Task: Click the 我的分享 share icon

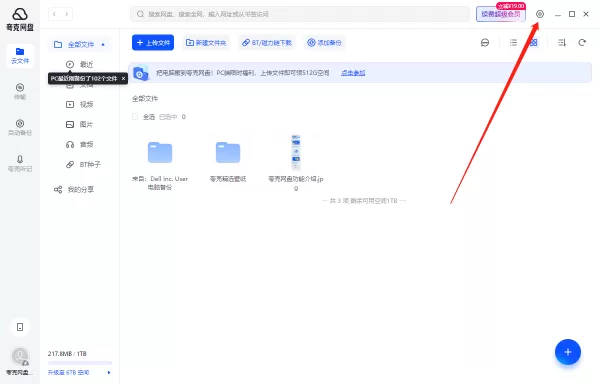Action: (58, 189)
